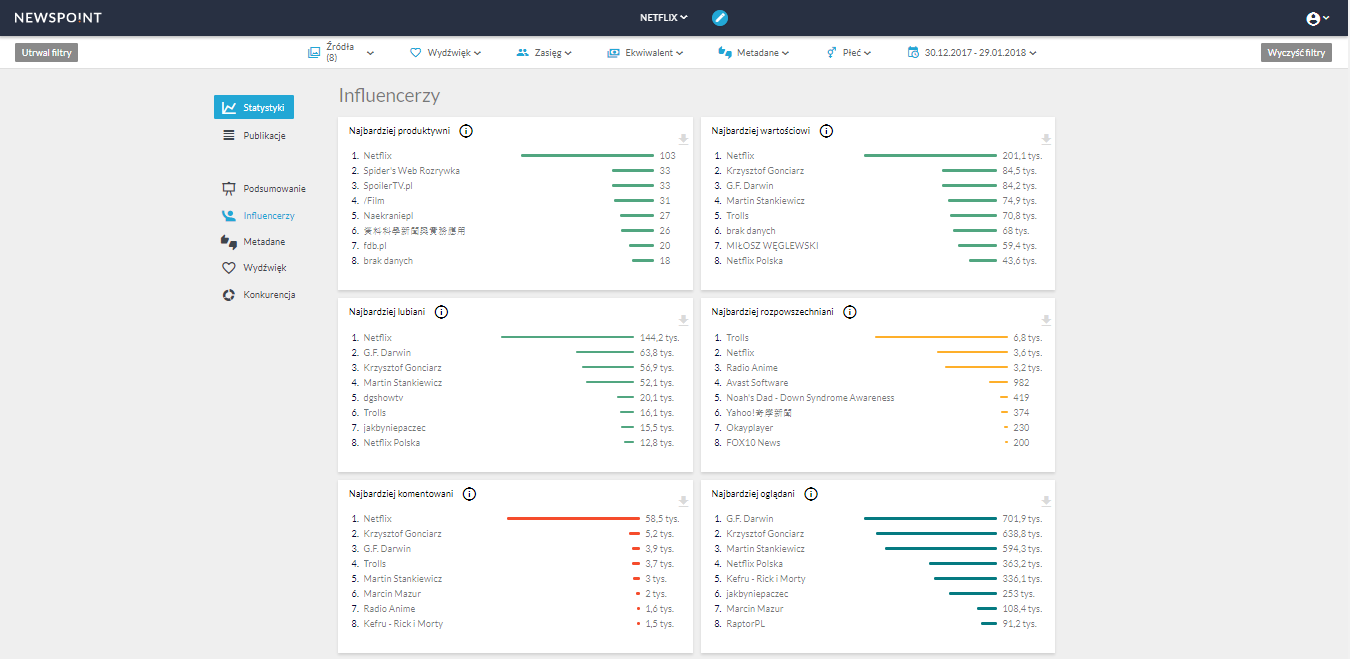Click SpoilerTV.pl in Najbardziej produktywni
The width and height of the screenshot is (1350, 659).
pos(389,186)
